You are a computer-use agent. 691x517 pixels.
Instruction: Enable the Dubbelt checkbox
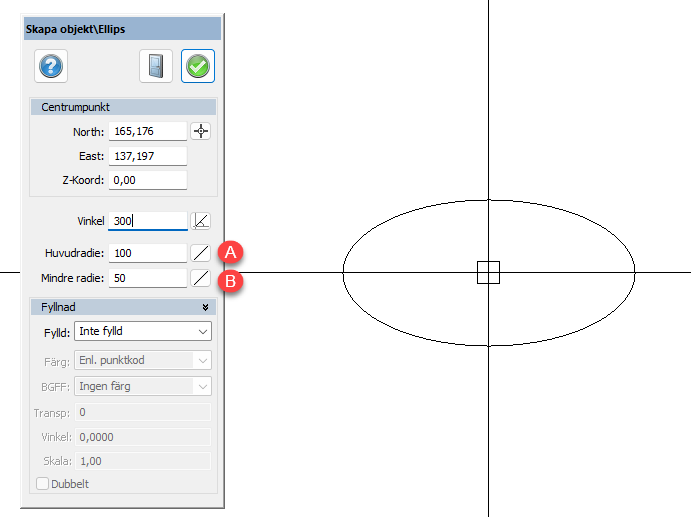pyautogui.click(x=42, y=484)
